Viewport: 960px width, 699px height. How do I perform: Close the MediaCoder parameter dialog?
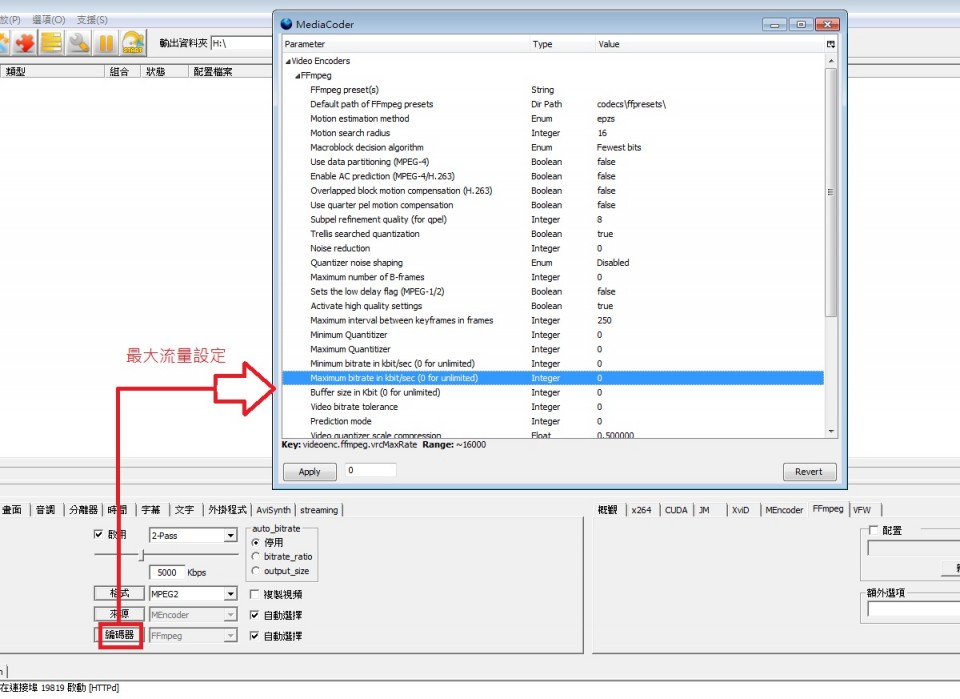(827, 24)
